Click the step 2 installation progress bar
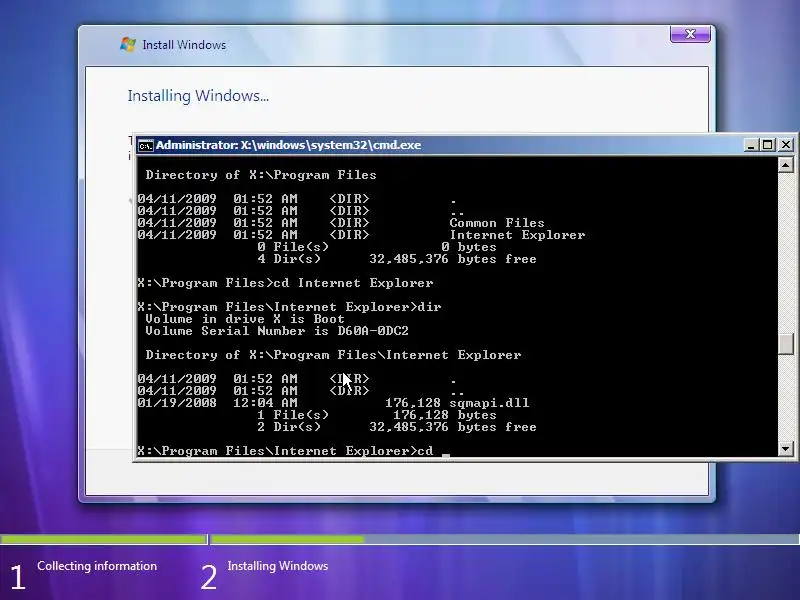This screenshot has height=600, width=800. tap(505, 539)
